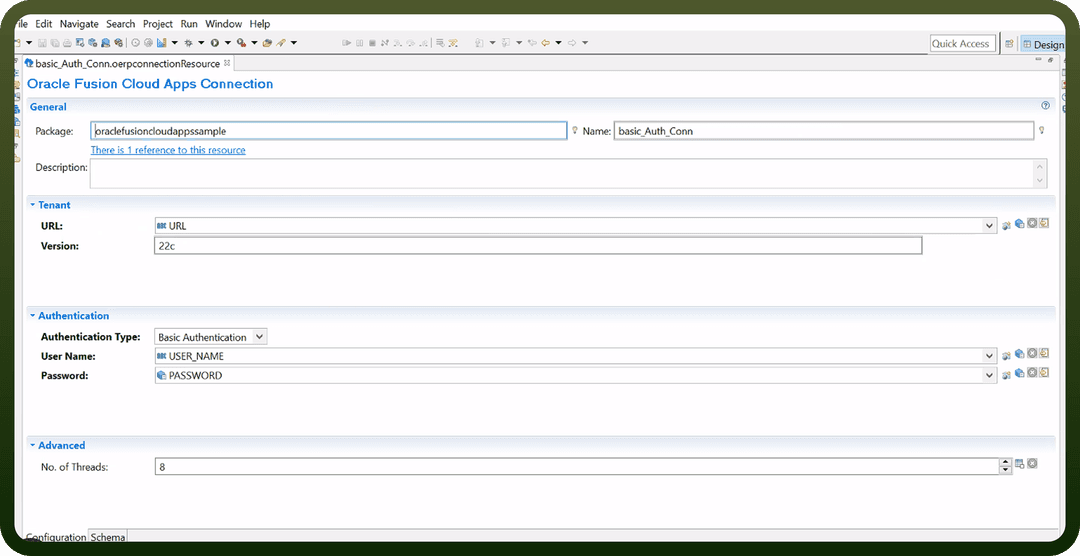Click the Open Perspective icon beside Design
This screenshot has height=556, width=1080.
coord(1009,43)
